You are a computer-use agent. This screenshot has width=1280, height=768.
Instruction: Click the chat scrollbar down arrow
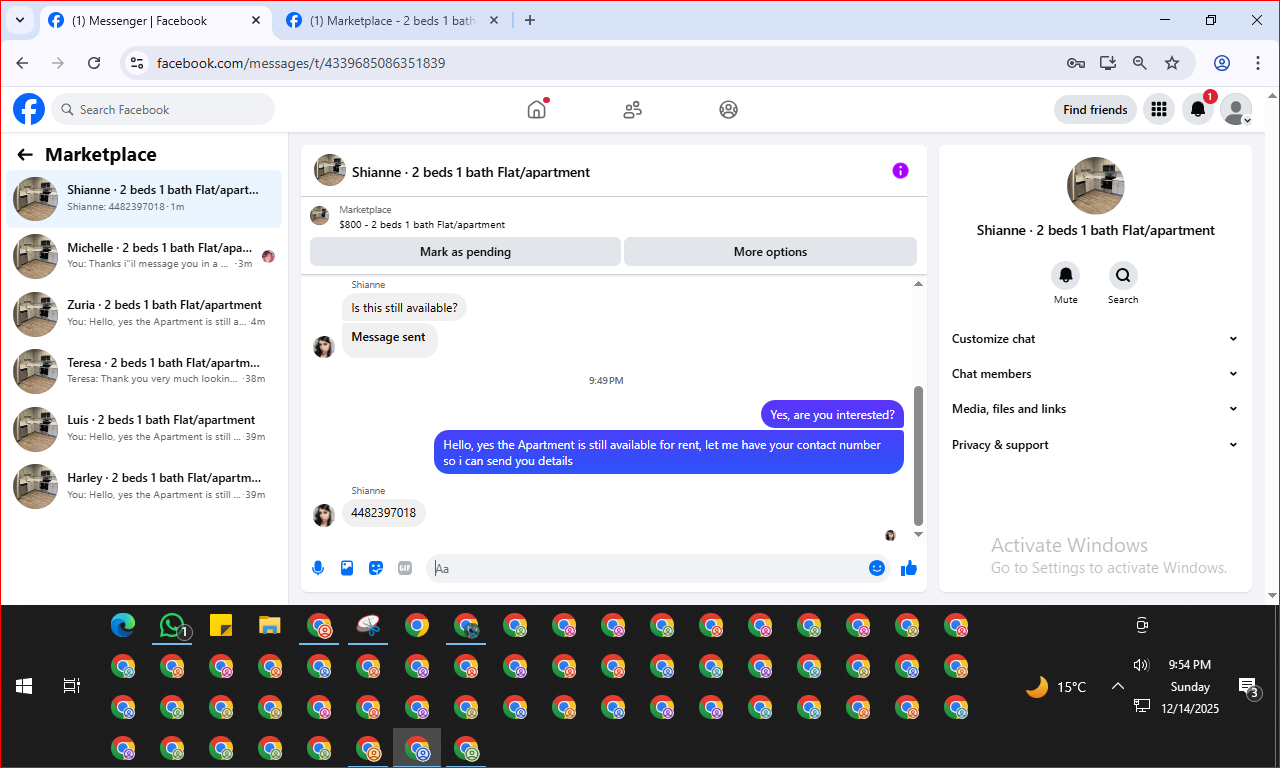coord(918,535)
